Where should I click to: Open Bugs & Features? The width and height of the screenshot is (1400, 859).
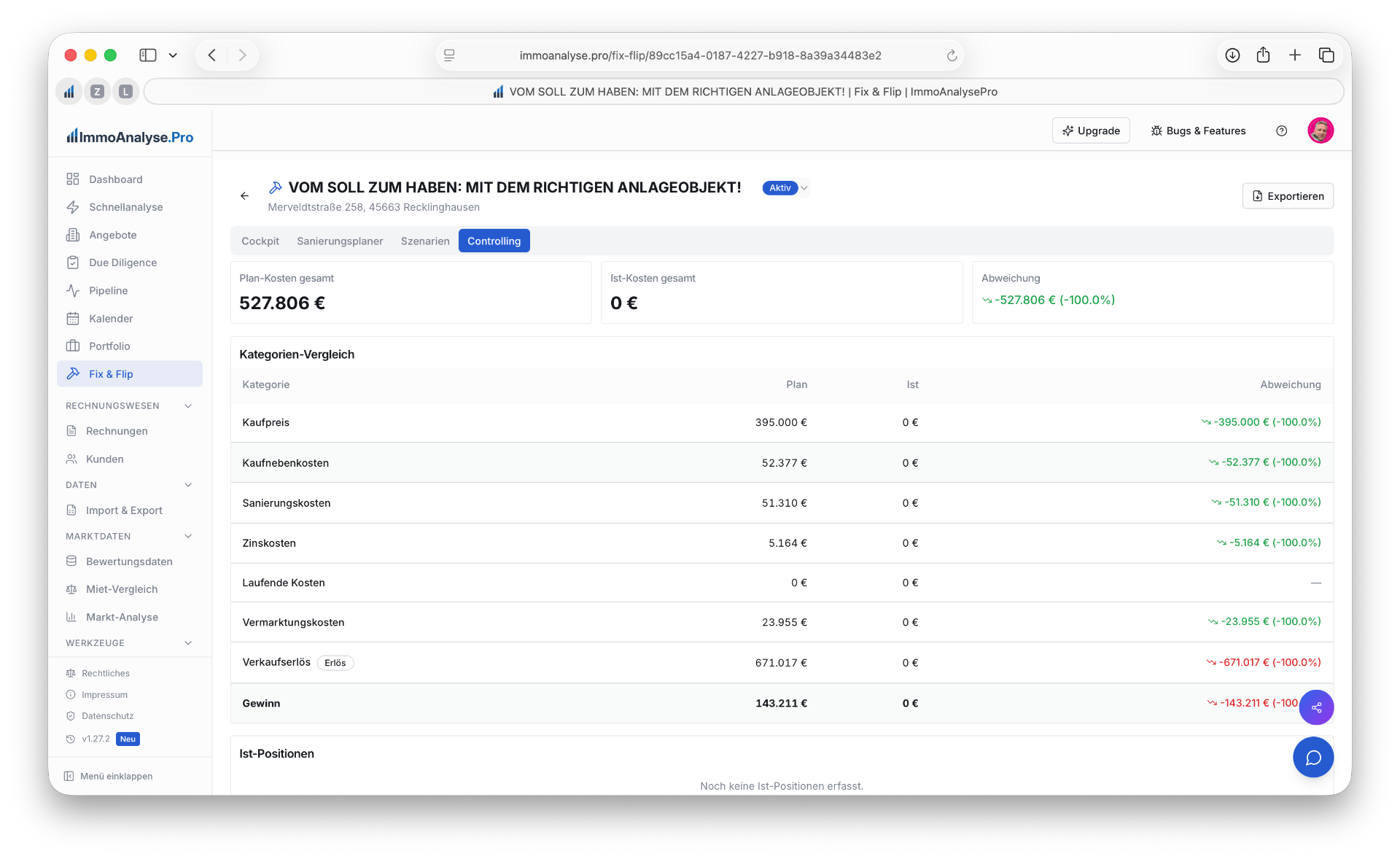point(1198,131)
